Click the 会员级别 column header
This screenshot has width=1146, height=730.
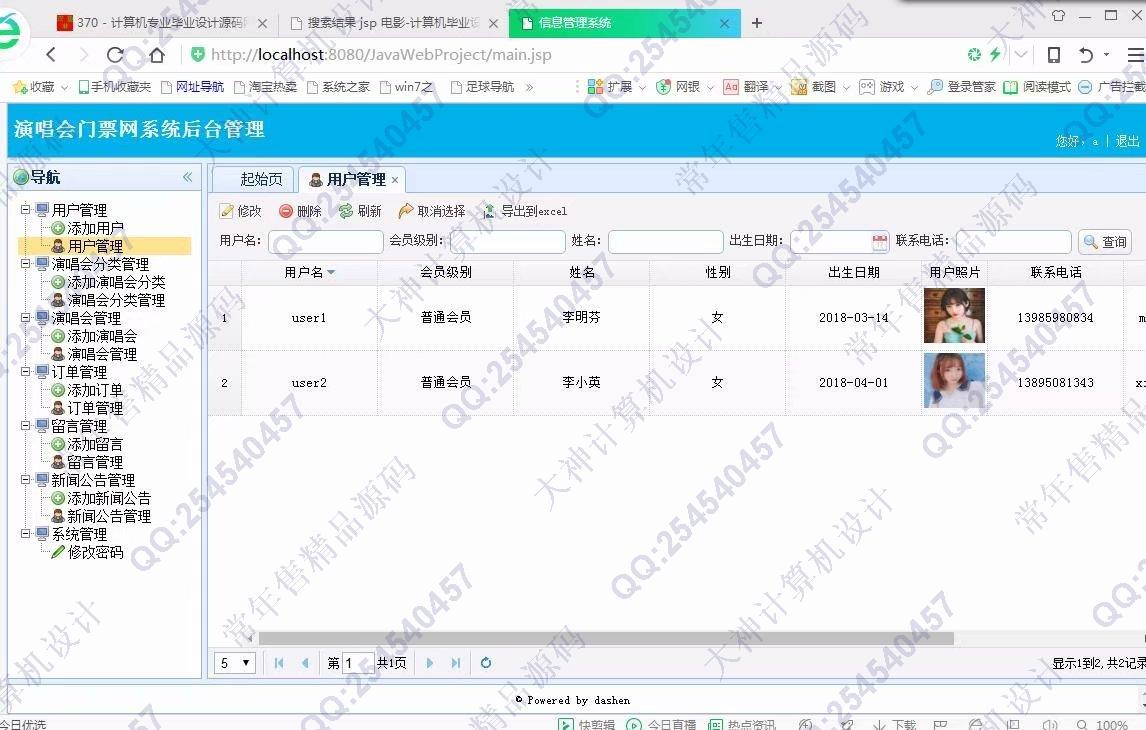pos(446,273)
